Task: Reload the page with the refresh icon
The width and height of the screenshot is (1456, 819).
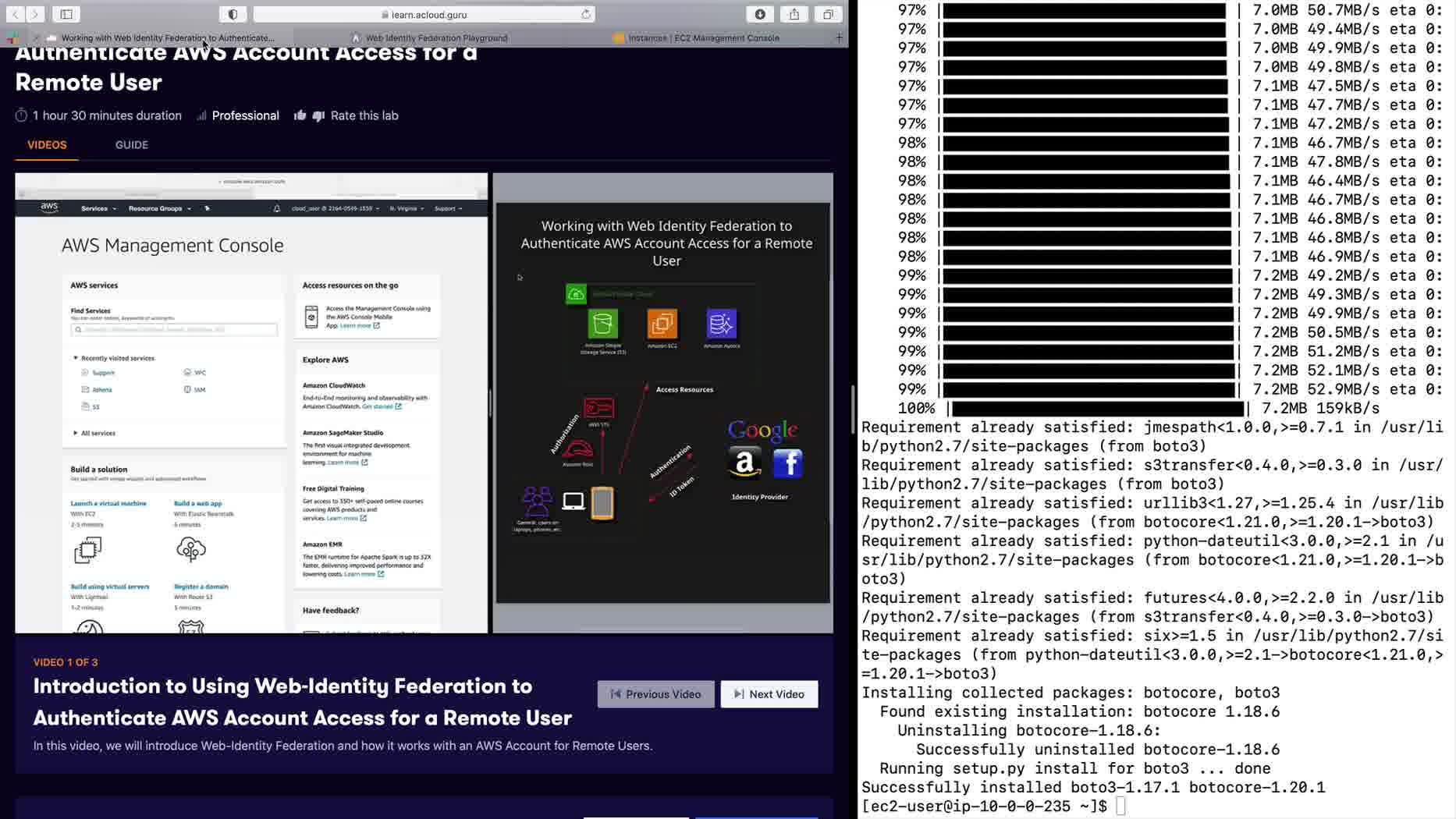Action: pyautogui.click(x=585, y=14)
